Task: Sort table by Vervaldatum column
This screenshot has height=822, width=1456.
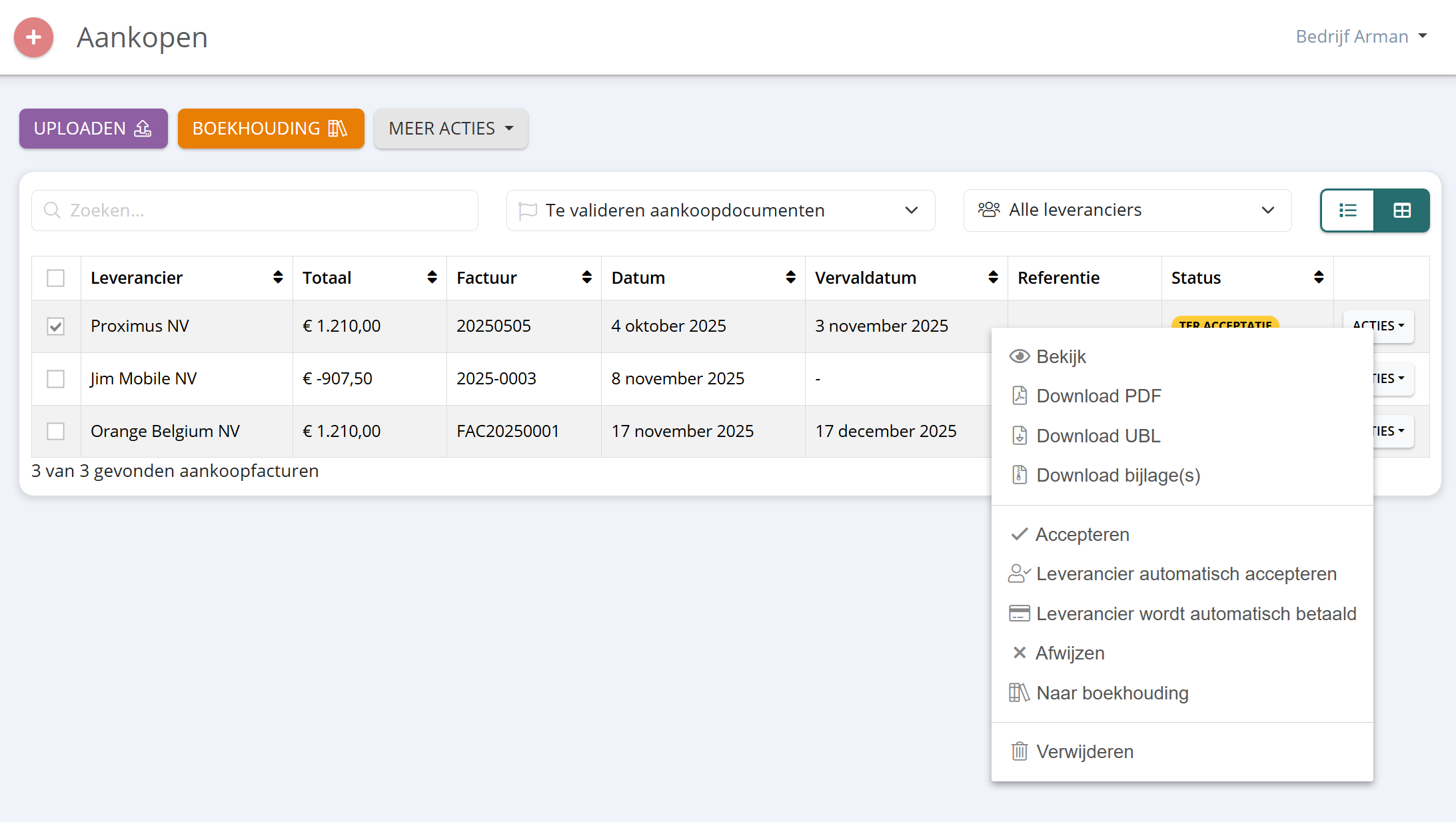Action: [x=993, y=278]
